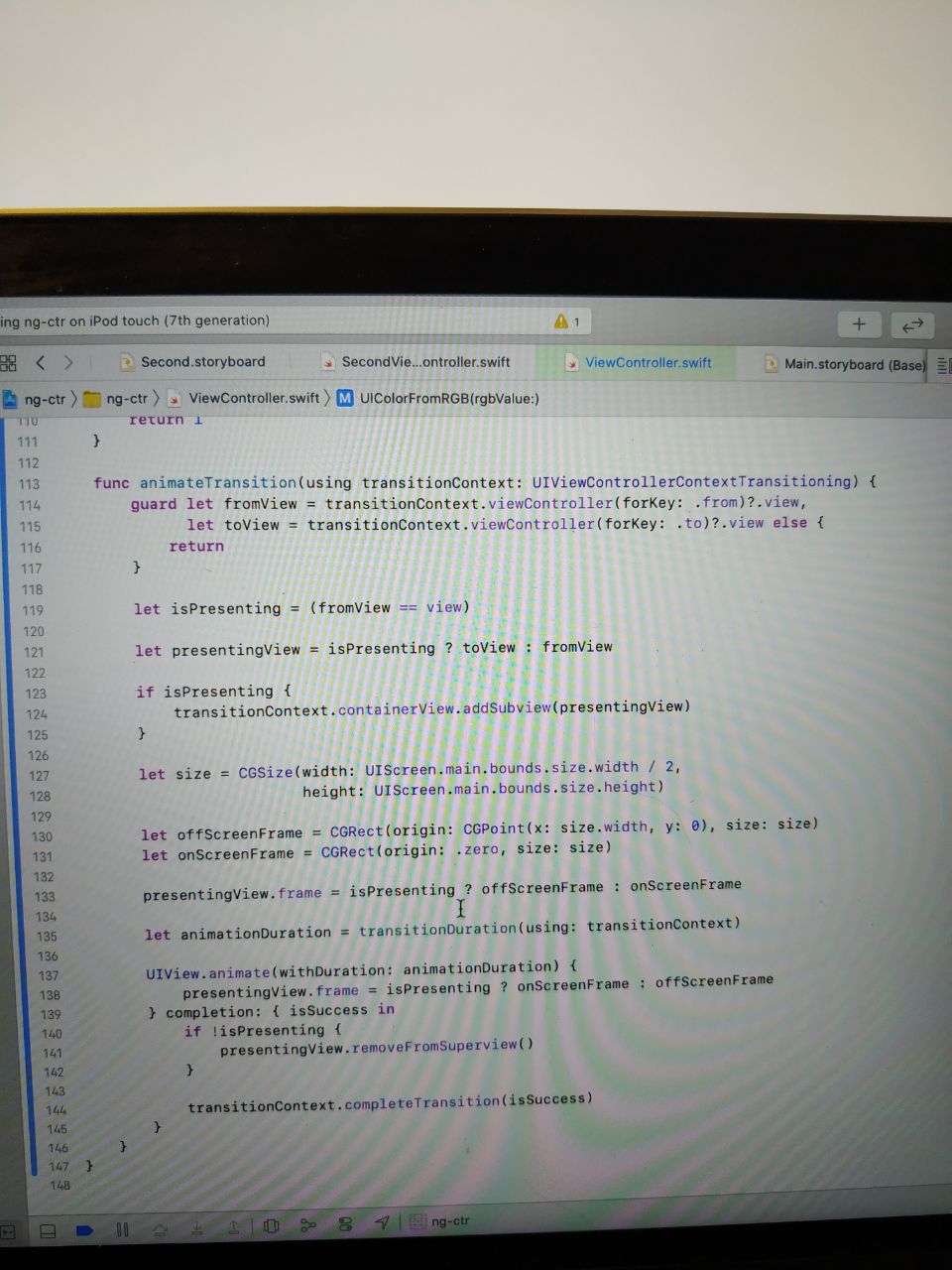Open ViewController.swift jump bar segment
Screen dimensions: 952x1270
point(244,398)
